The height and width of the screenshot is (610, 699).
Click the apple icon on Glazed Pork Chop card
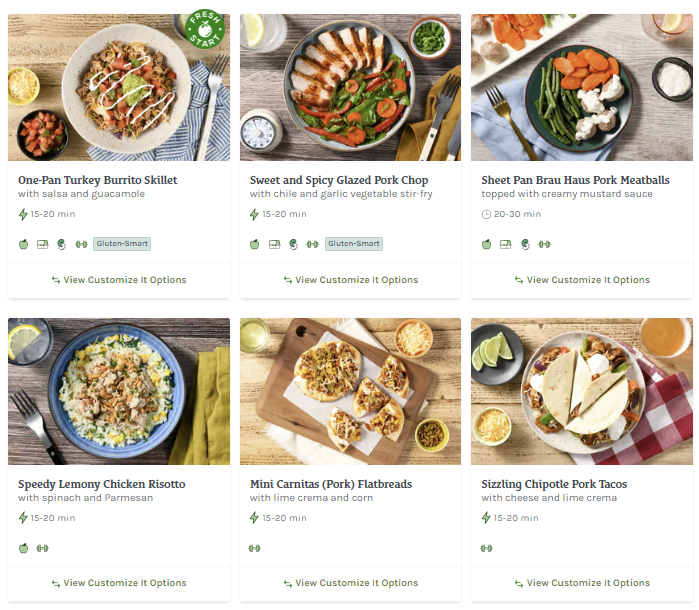point(255,244)
